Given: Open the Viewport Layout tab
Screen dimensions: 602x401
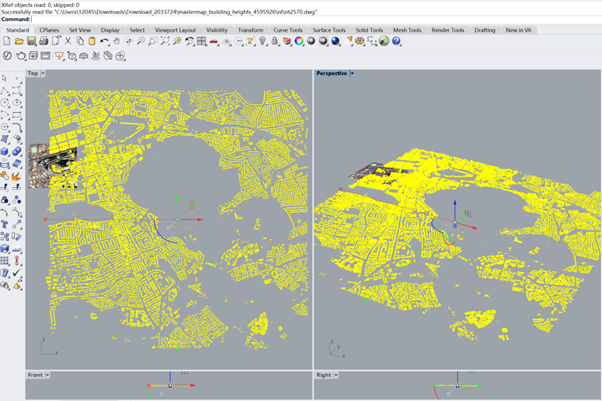Looking at the screenshot, I should (175, 30).
